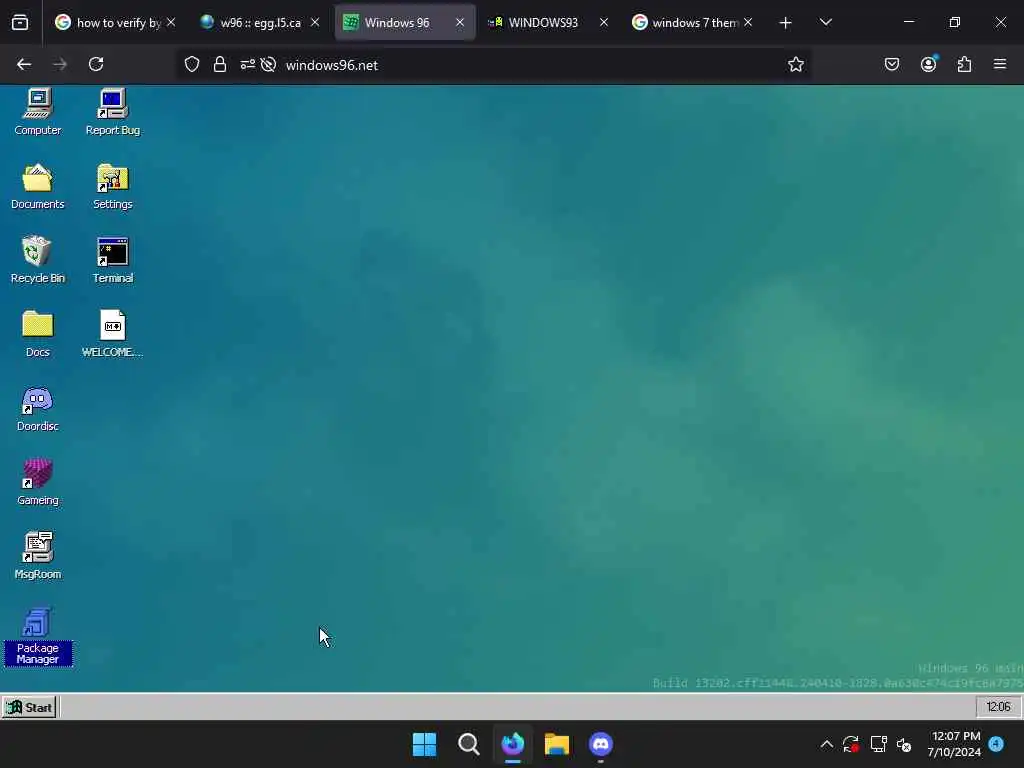Switch to the windows 7 theme tab
Viewport: 1024px width, 768px height.
[692, 22]
